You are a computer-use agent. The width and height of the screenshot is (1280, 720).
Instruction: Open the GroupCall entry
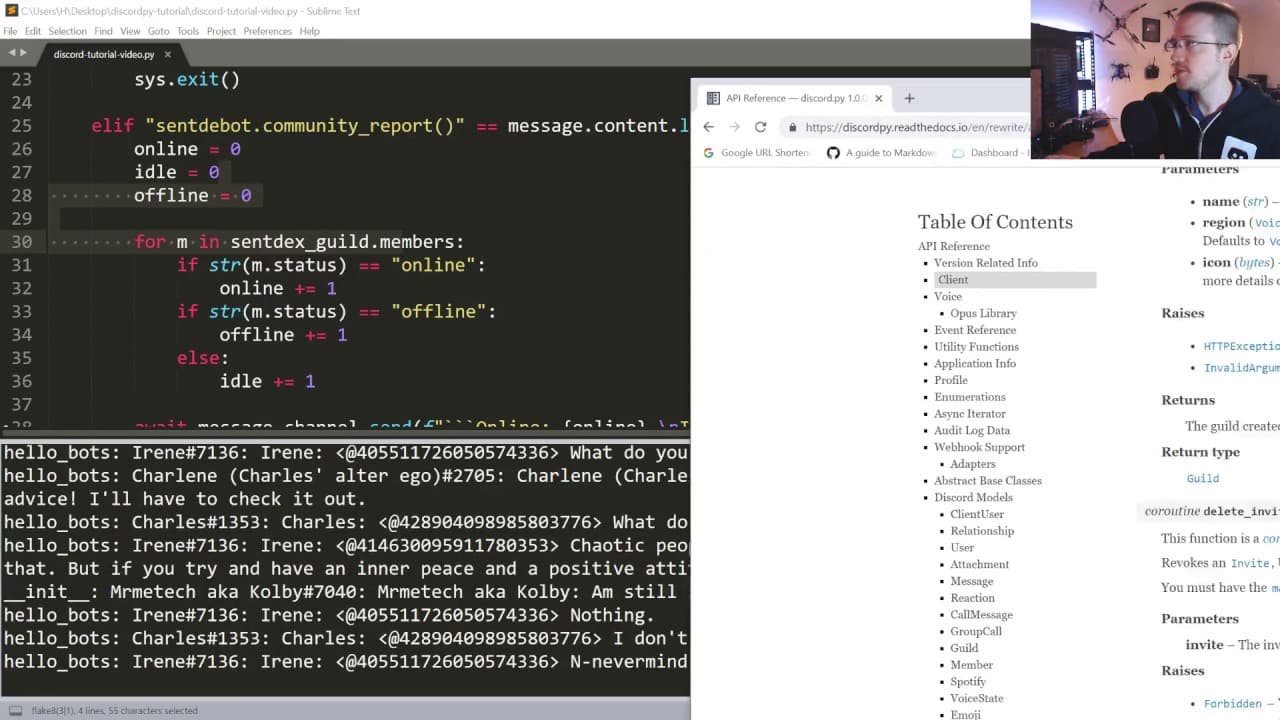[976, 632]
